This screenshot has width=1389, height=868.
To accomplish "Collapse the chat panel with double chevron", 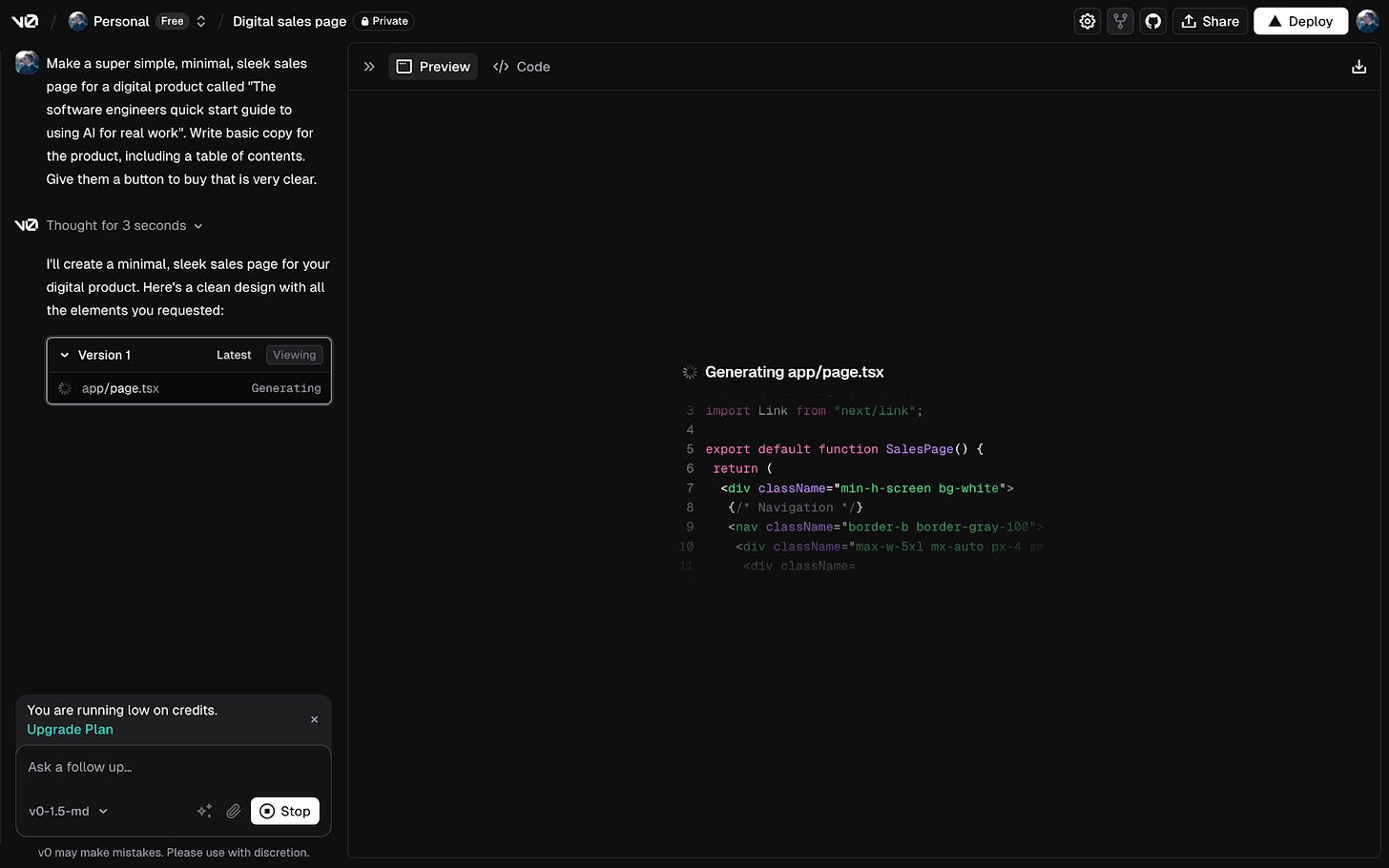I will point(369,67).
